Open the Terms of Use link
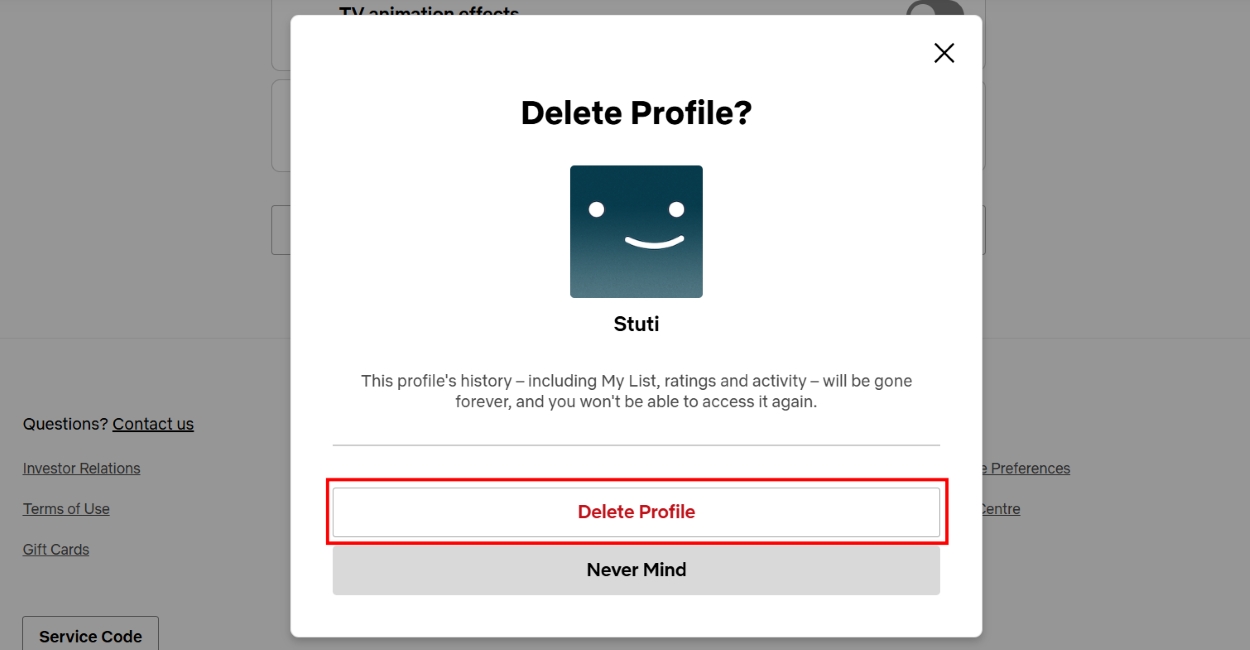 coord(66,508)
